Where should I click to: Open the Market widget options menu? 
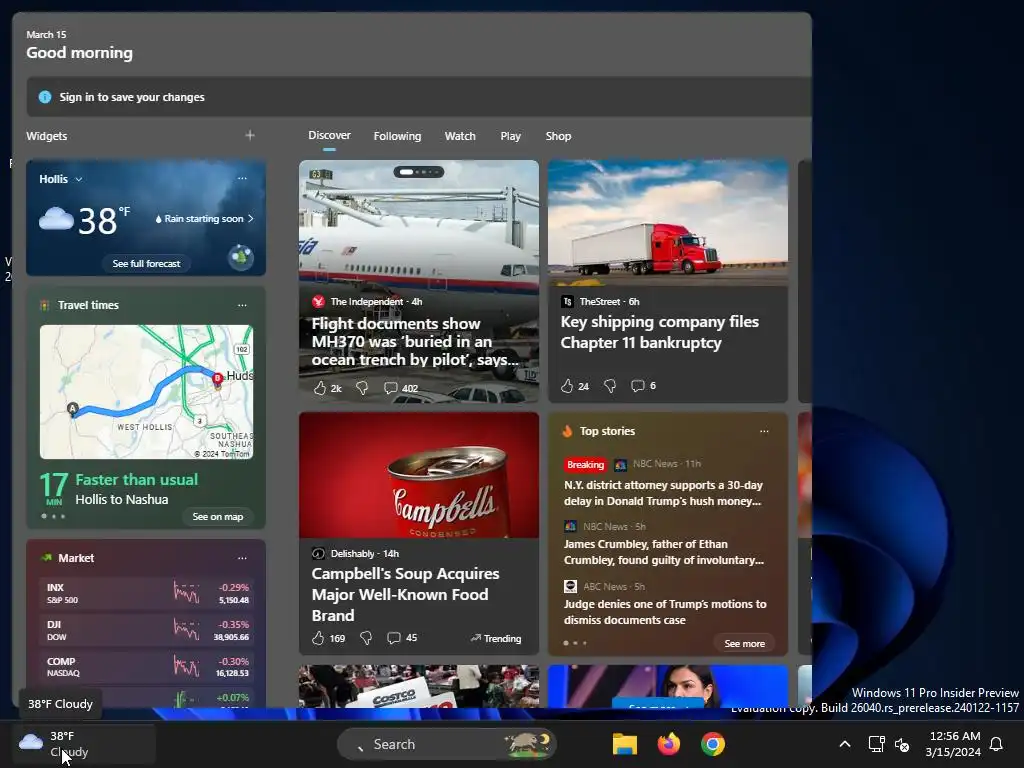(242, 558)
